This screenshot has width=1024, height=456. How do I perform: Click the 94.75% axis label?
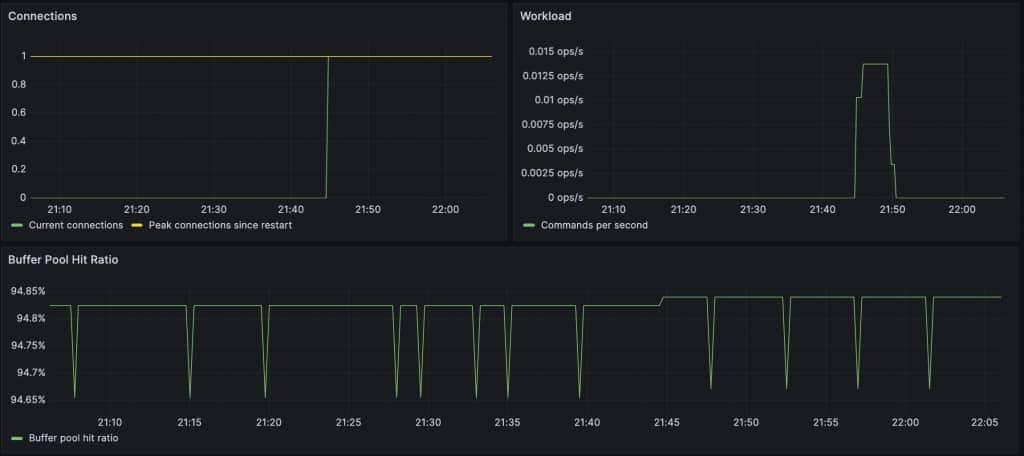(28, 345)
